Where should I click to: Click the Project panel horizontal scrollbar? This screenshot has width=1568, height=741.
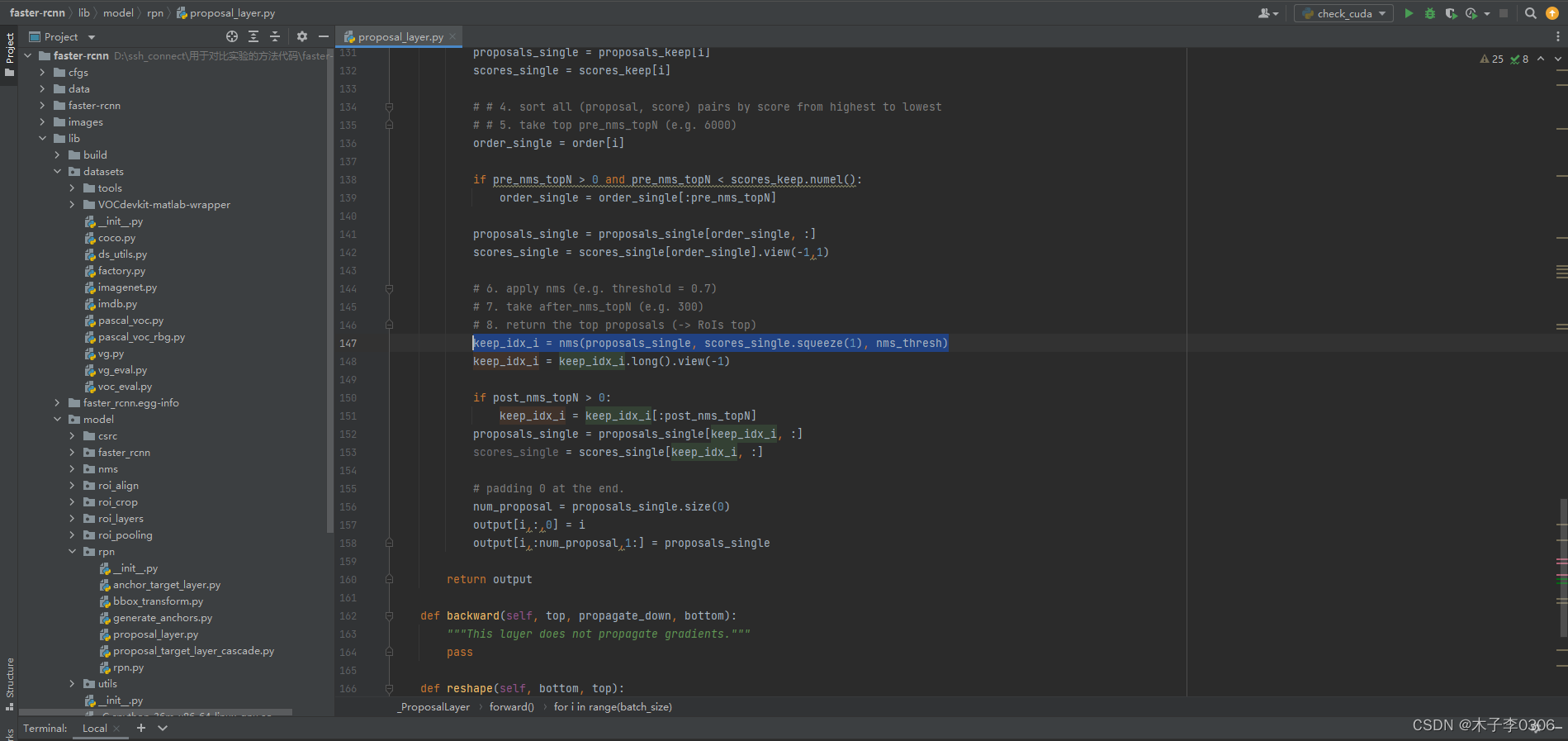[155, 711]
